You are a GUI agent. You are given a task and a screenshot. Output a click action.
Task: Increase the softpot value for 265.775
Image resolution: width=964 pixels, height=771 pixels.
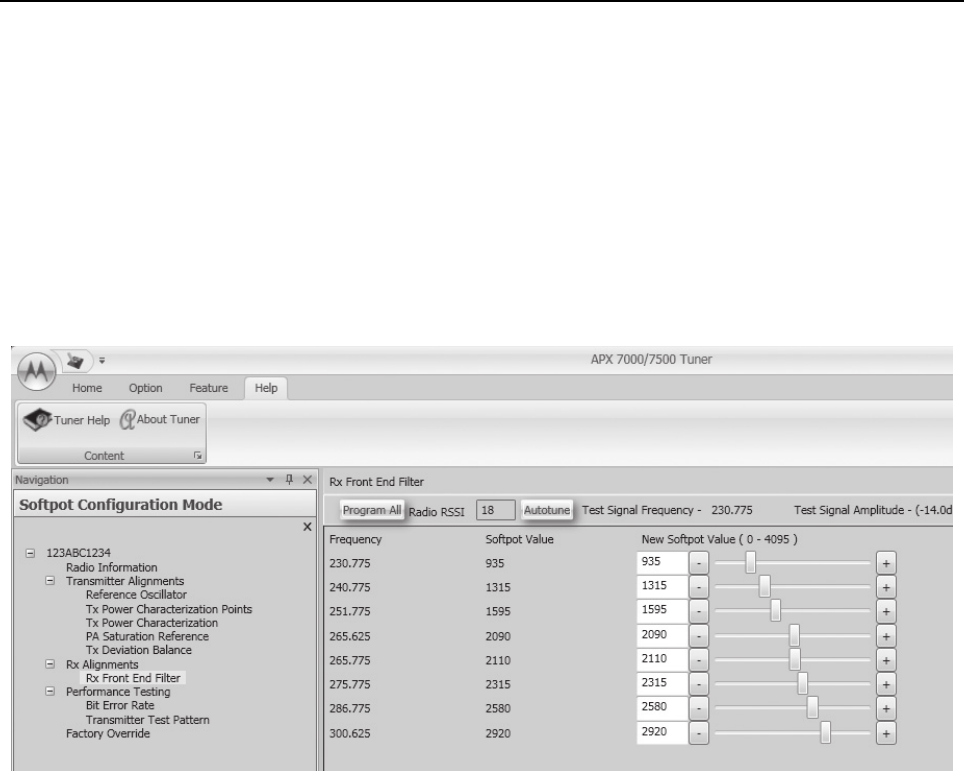886,660
